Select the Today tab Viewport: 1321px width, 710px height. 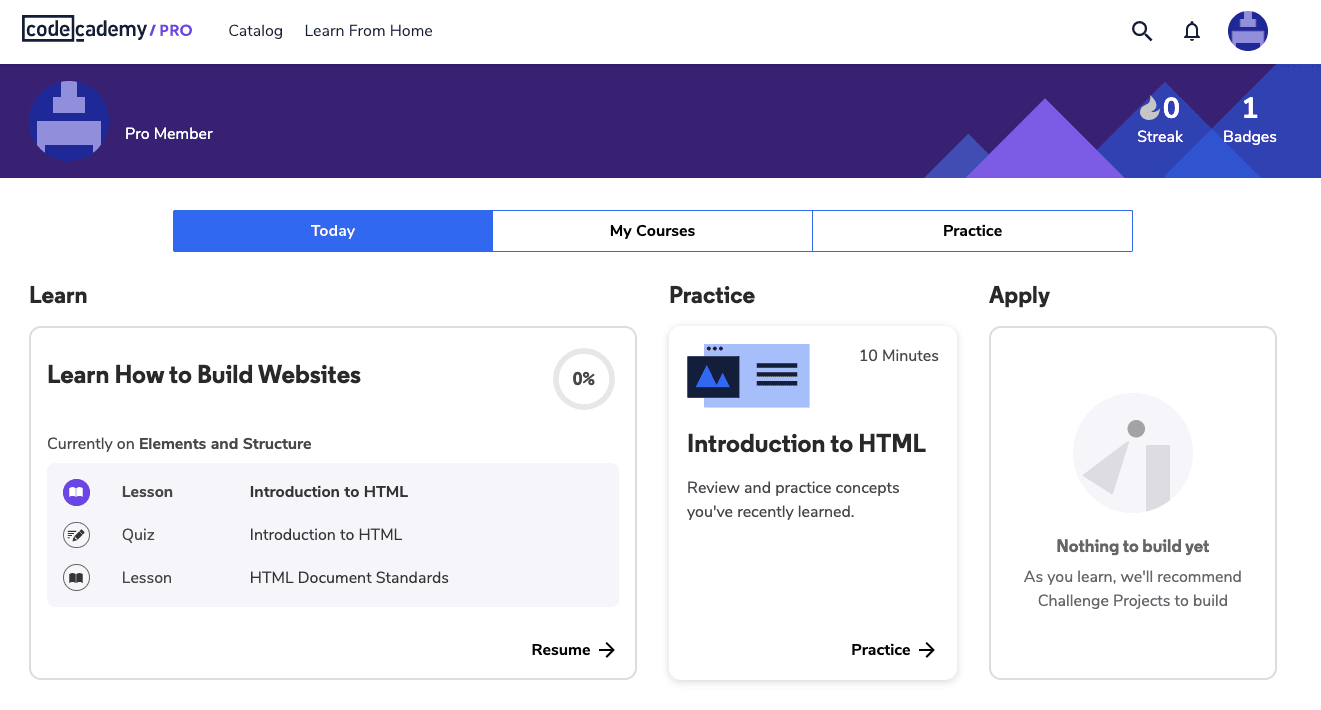333,231
